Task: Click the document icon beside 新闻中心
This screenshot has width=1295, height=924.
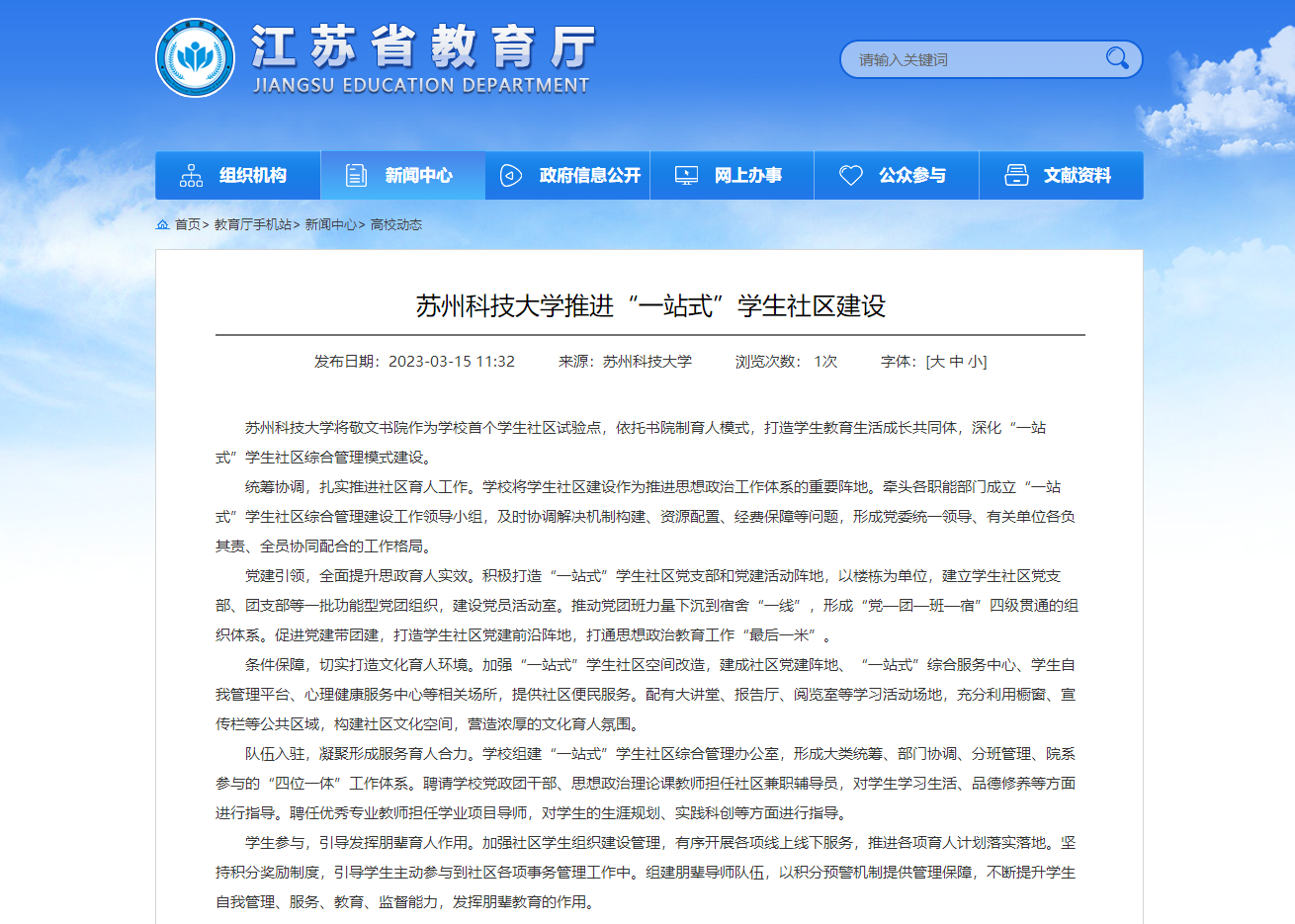Action: coord(356,176)
